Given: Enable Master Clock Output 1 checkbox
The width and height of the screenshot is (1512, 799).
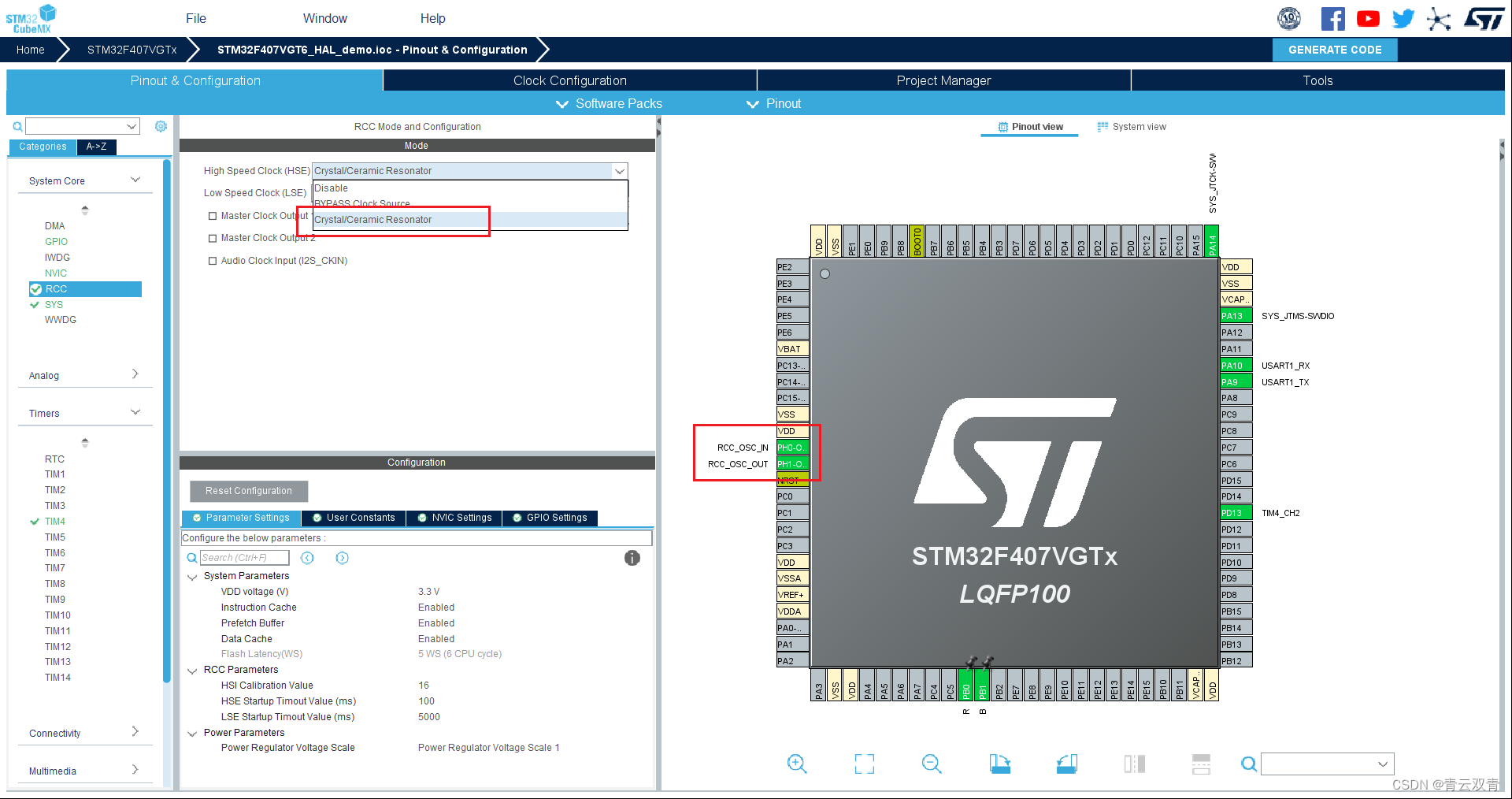Looking at the screenshot, I should [213, 216].
